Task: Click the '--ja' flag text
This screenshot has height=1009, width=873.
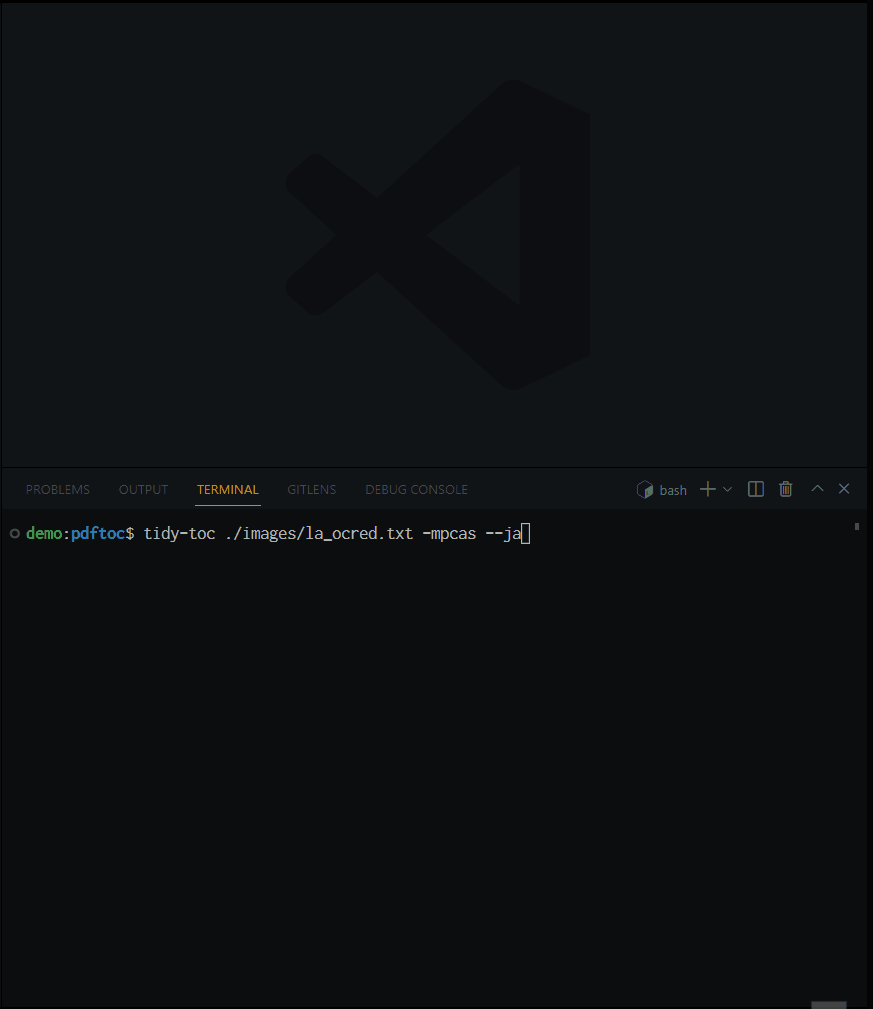Action: (x=503, y=533)
